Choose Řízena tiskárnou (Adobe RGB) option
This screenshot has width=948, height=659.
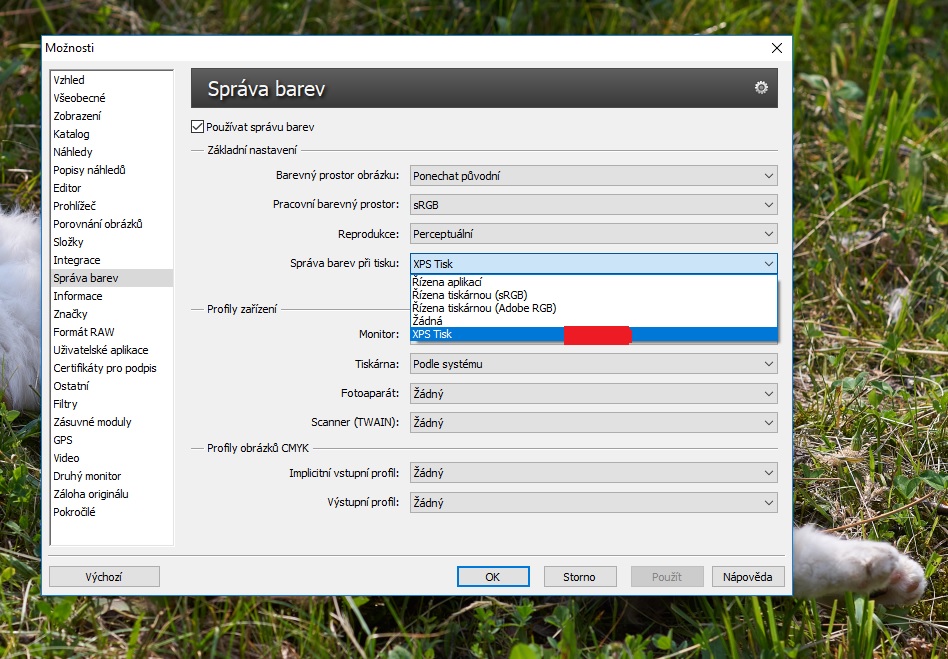pyautogui.click(x=484, y=308)
